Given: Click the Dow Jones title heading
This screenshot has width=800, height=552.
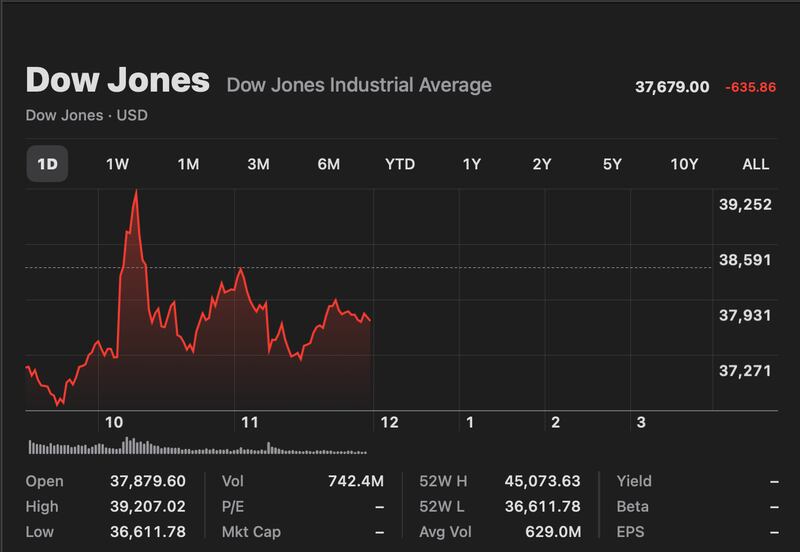Looking at the screenshot, I should point(117,81).
